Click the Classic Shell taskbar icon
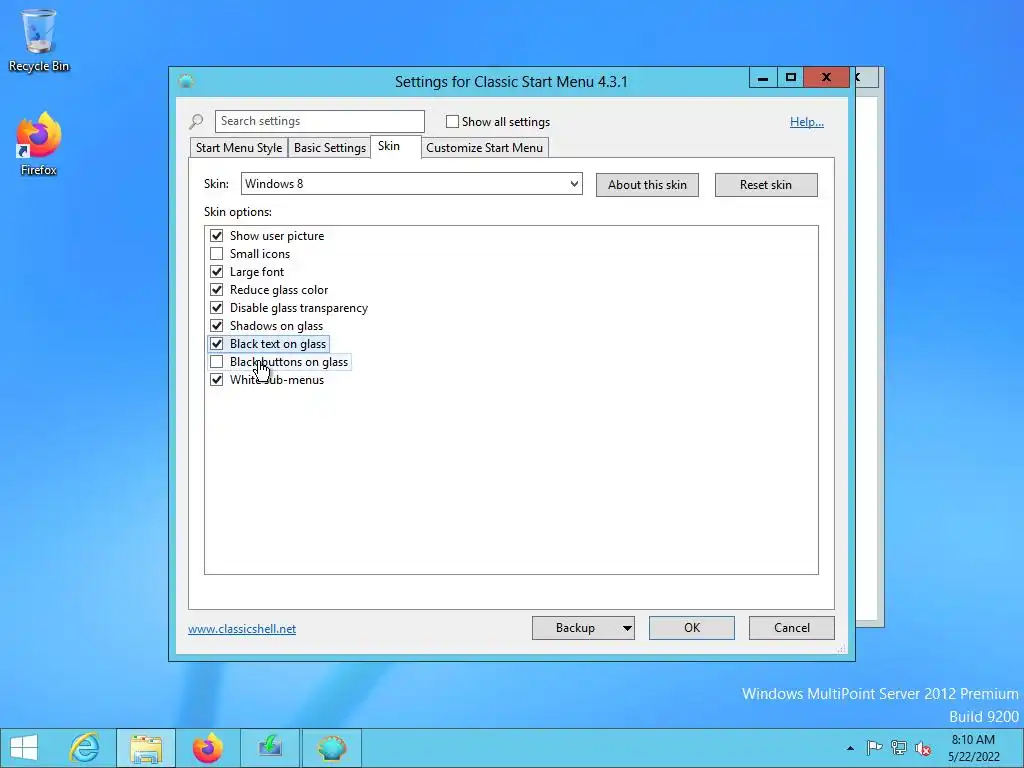The image size is (1024, 768). click(332, 748)
